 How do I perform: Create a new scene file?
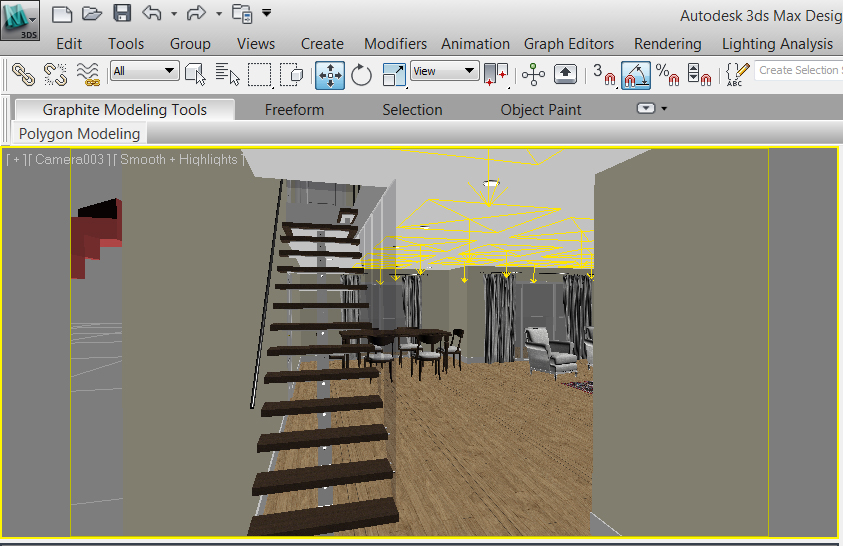point(62,13)
